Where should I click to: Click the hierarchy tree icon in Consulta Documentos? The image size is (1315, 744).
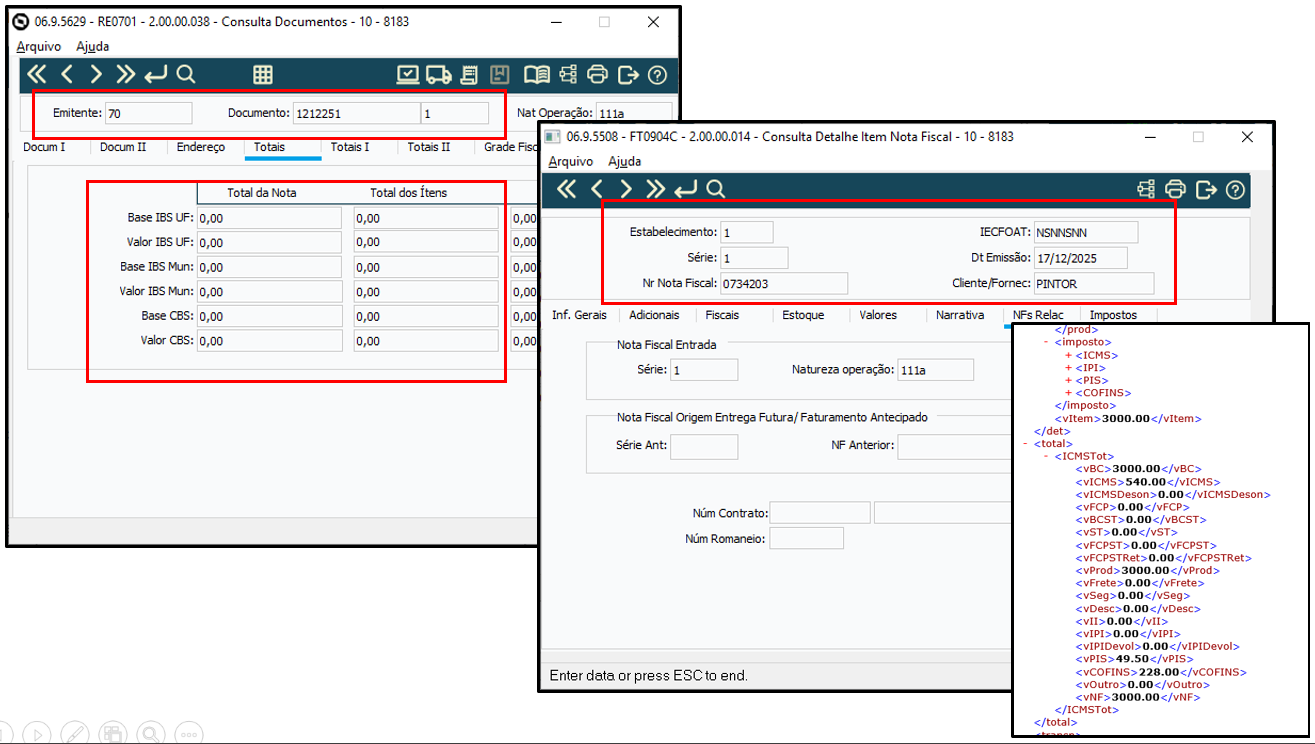coord(568,74)
